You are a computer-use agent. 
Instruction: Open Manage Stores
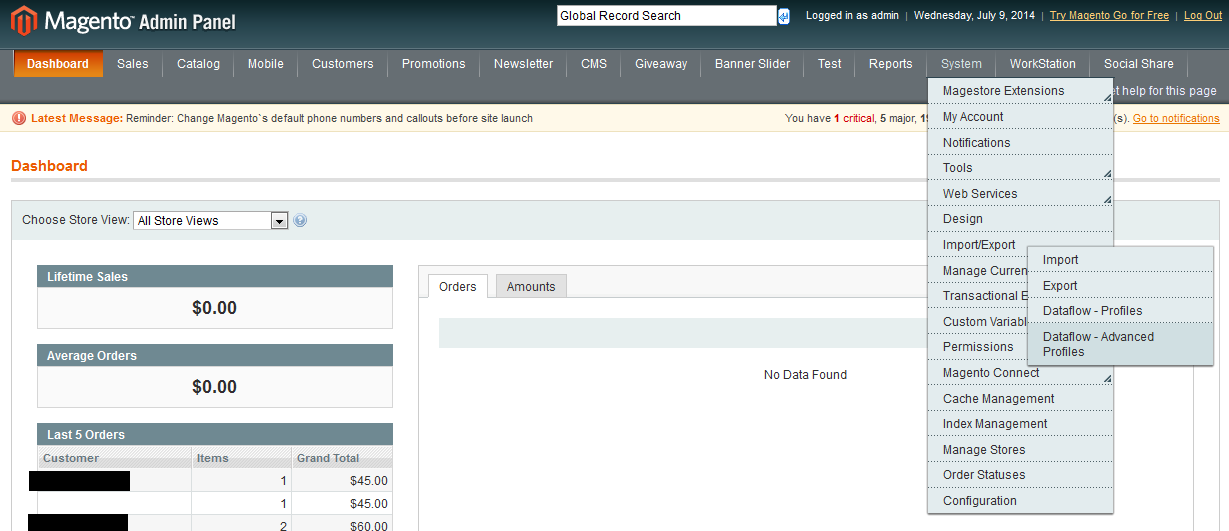click(x=1020, y=450)
